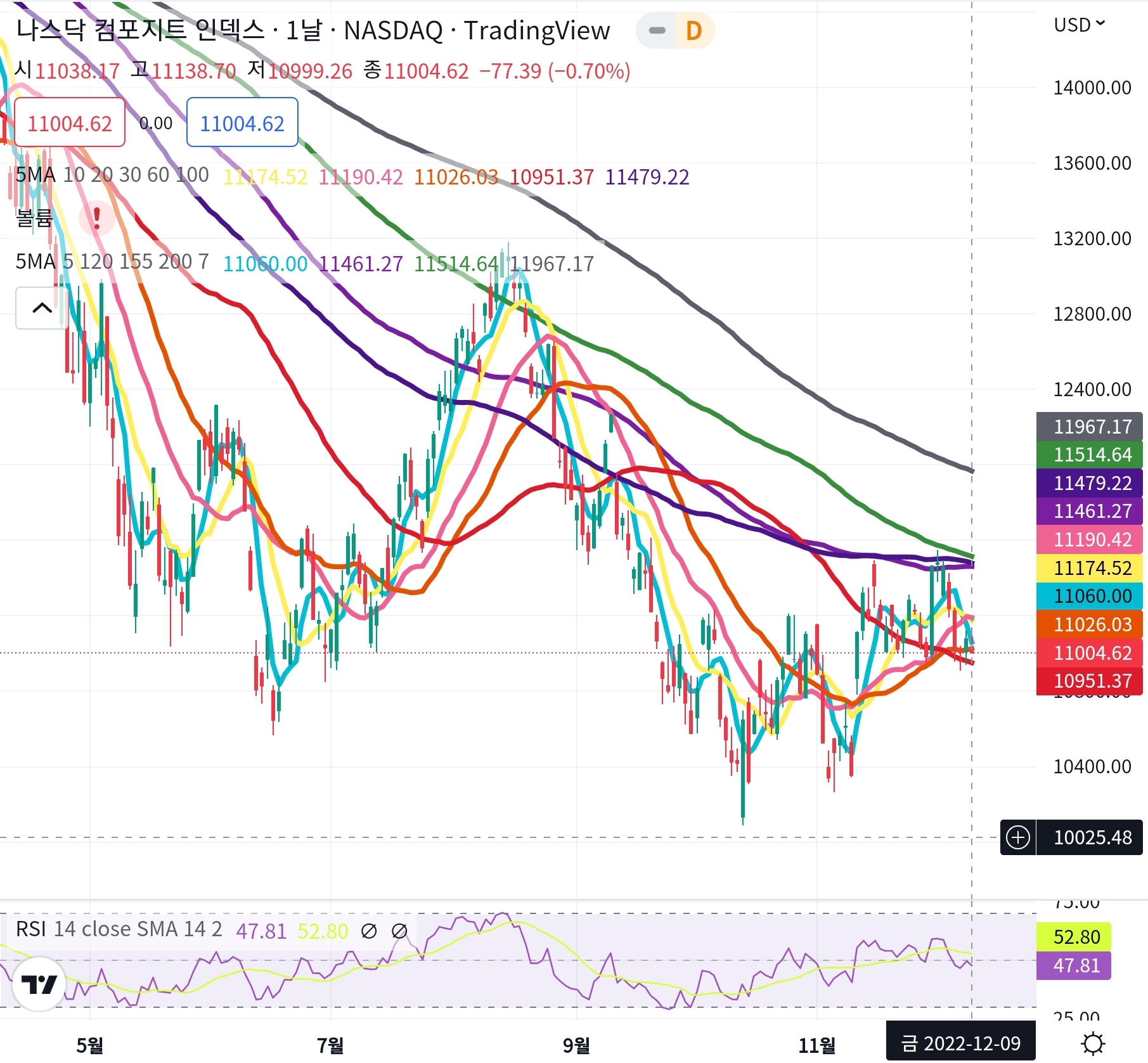1148x1063 pixels.
Task: Click the TradingView logo icon
Action: click(x=39, y=984)
